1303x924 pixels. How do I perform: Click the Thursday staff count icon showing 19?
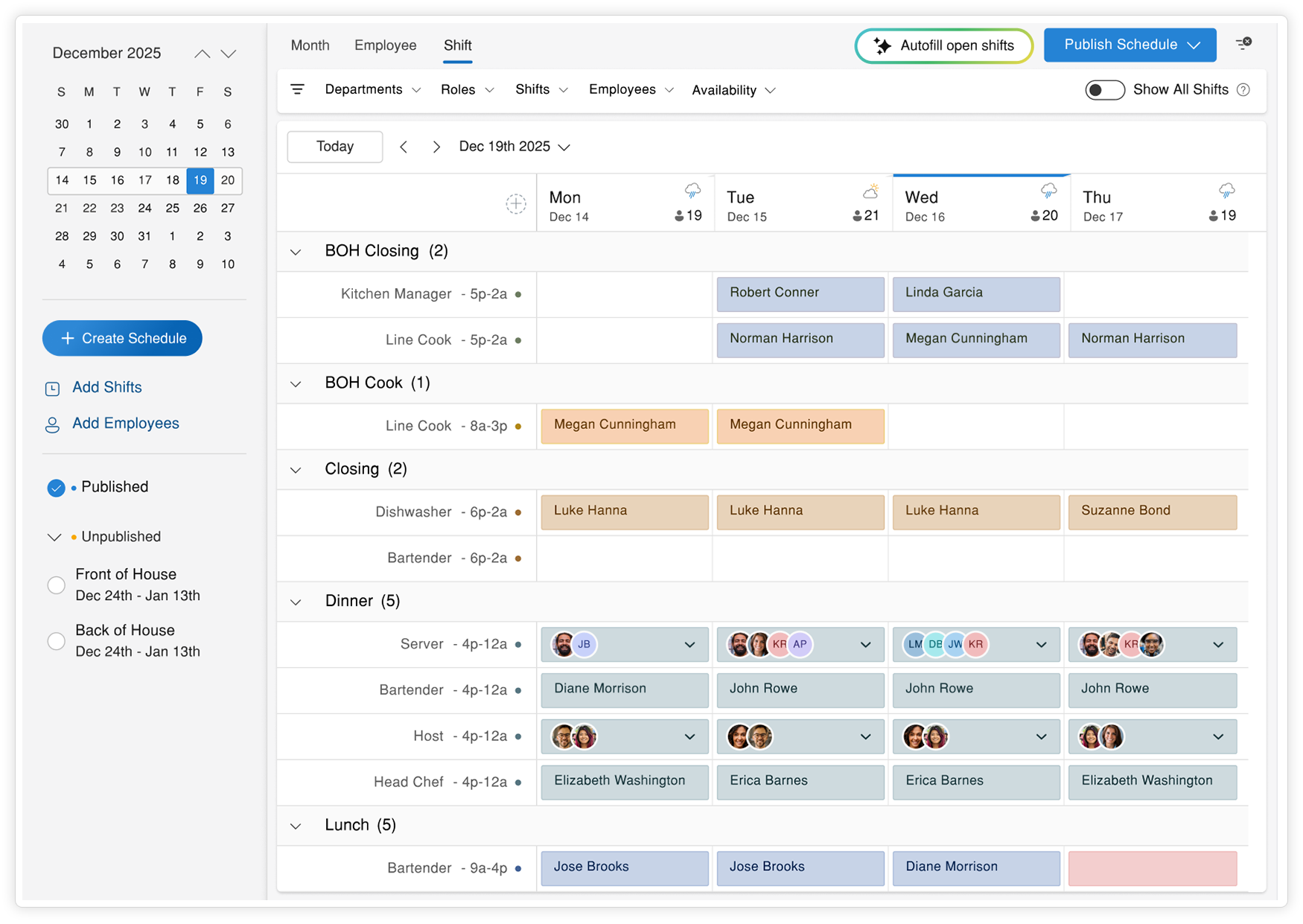(x=1213, y=216)
